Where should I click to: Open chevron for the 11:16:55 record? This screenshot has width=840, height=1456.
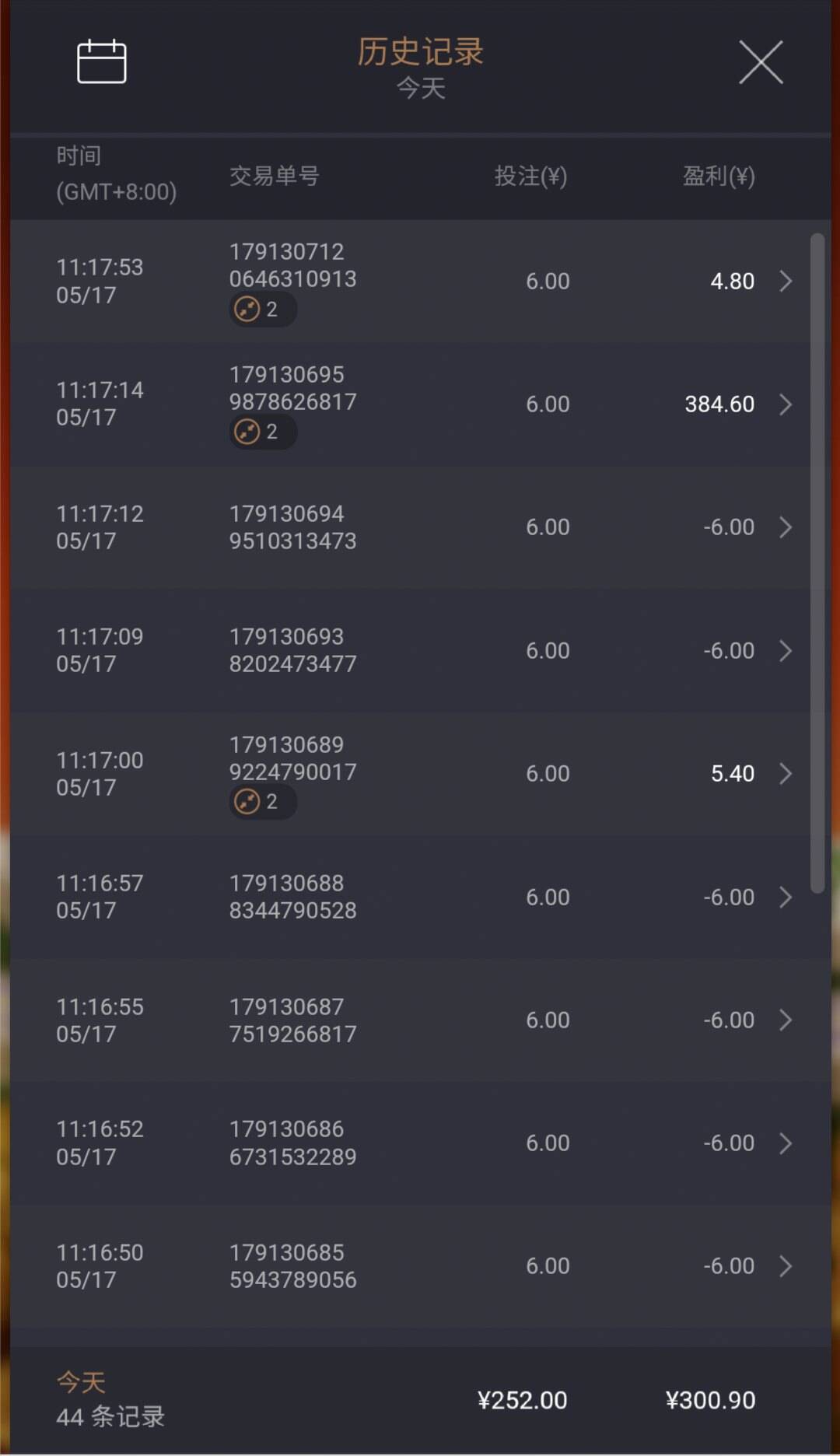(x=786, y=1020)
